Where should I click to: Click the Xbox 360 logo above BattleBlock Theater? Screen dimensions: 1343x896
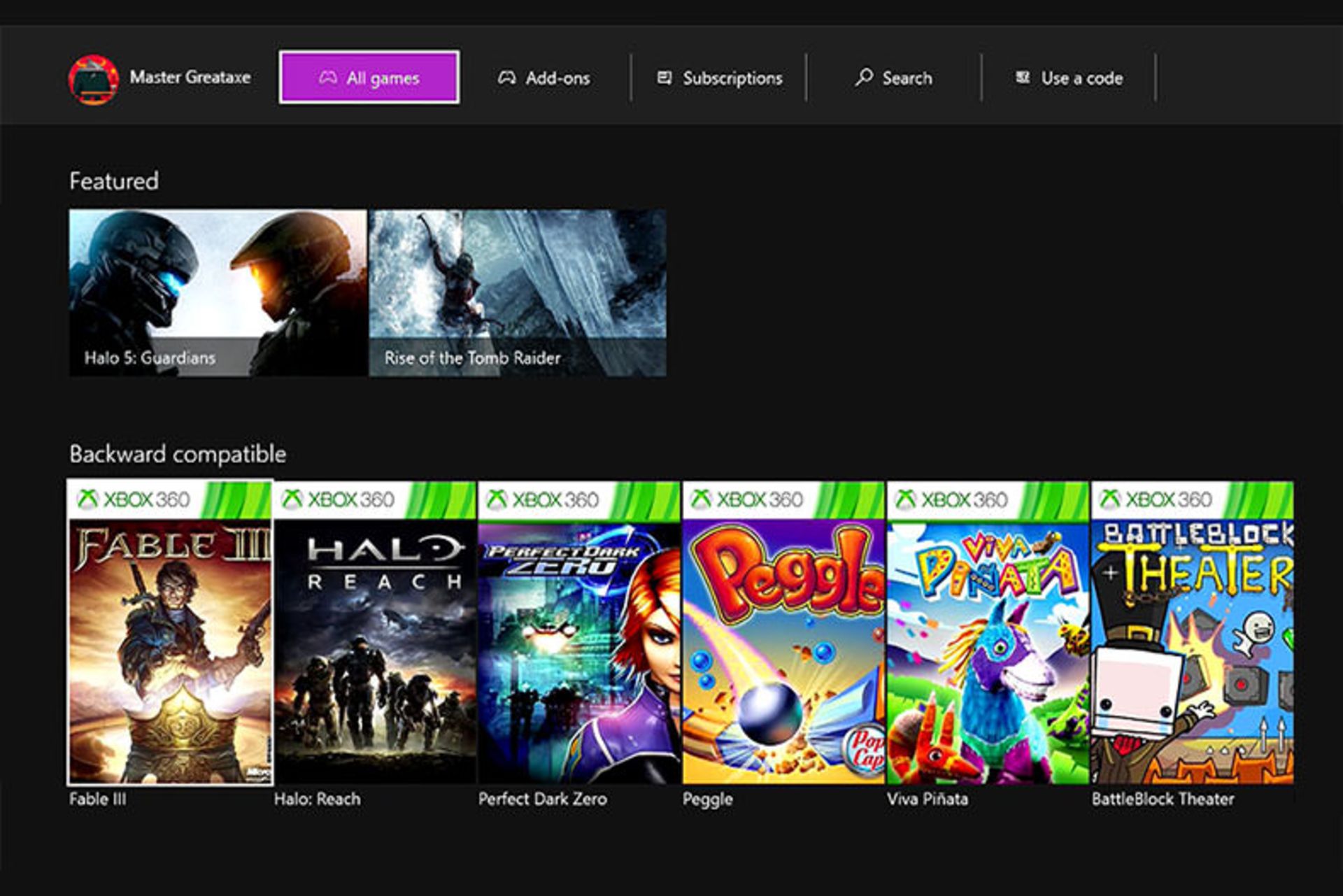click(1155, 499)
